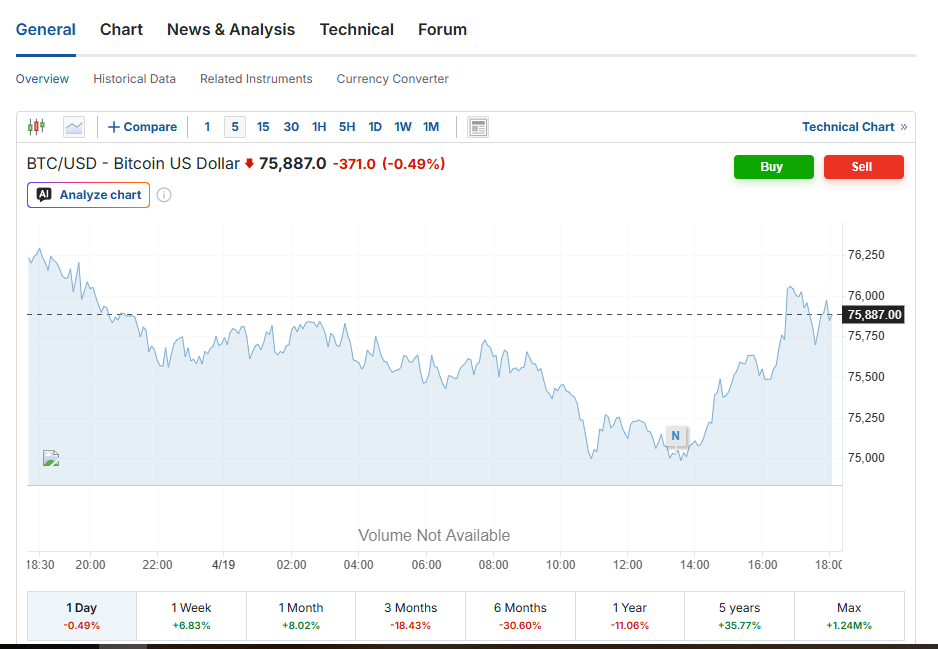Click the red down arrow price indicator
The width and height of the screenshot is (938, 649).
249,164
